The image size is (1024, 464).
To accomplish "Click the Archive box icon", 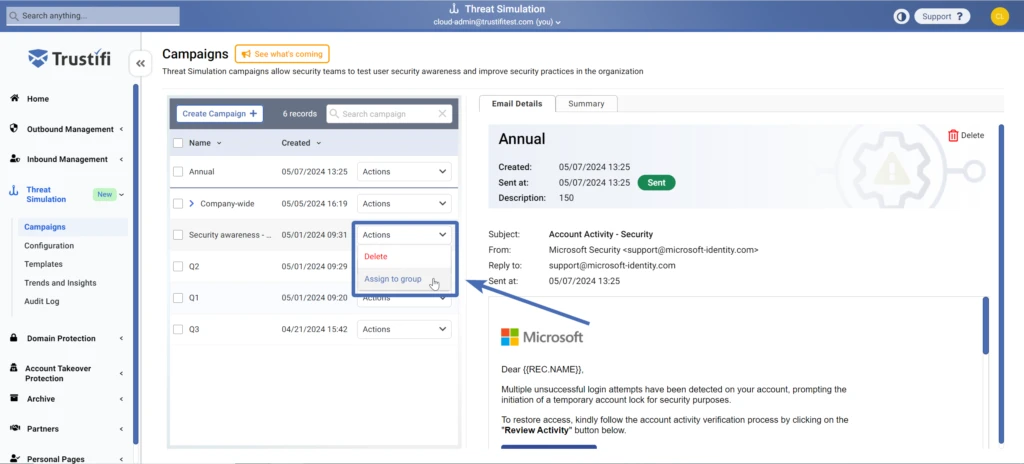I will (x=14, y=398).
